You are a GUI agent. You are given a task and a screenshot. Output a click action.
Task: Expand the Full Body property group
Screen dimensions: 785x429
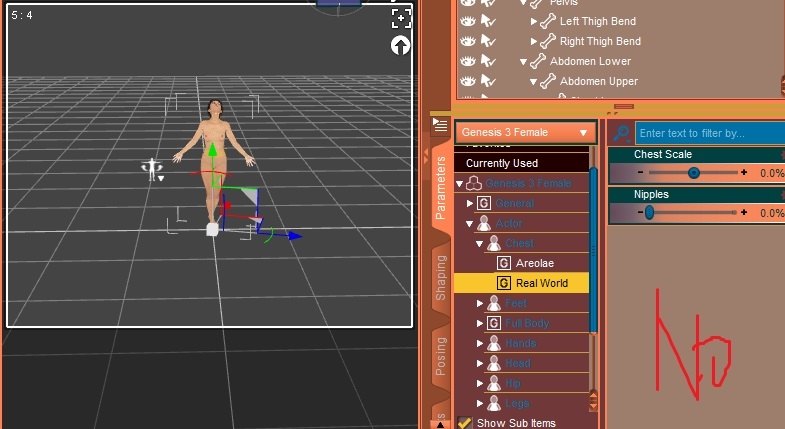coord(480,323)
